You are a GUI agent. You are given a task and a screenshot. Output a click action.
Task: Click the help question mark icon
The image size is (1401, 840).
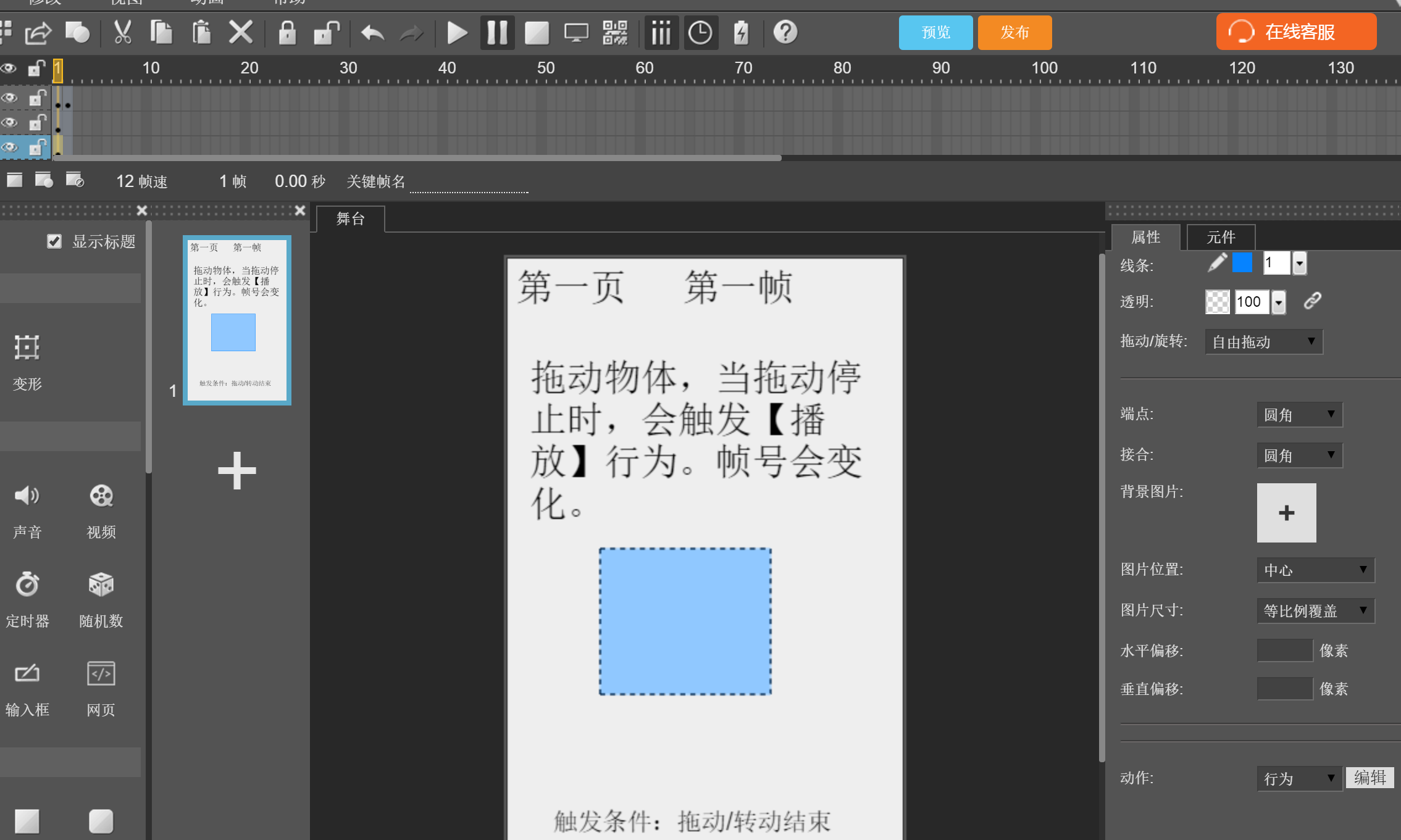click(785, 32)
